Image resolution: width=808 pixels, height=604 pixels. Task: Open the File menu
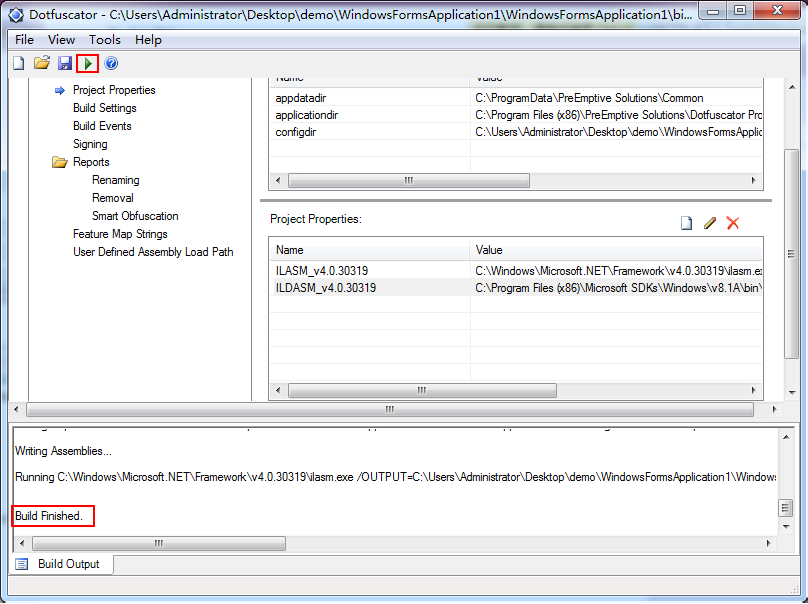click(24, 40)
